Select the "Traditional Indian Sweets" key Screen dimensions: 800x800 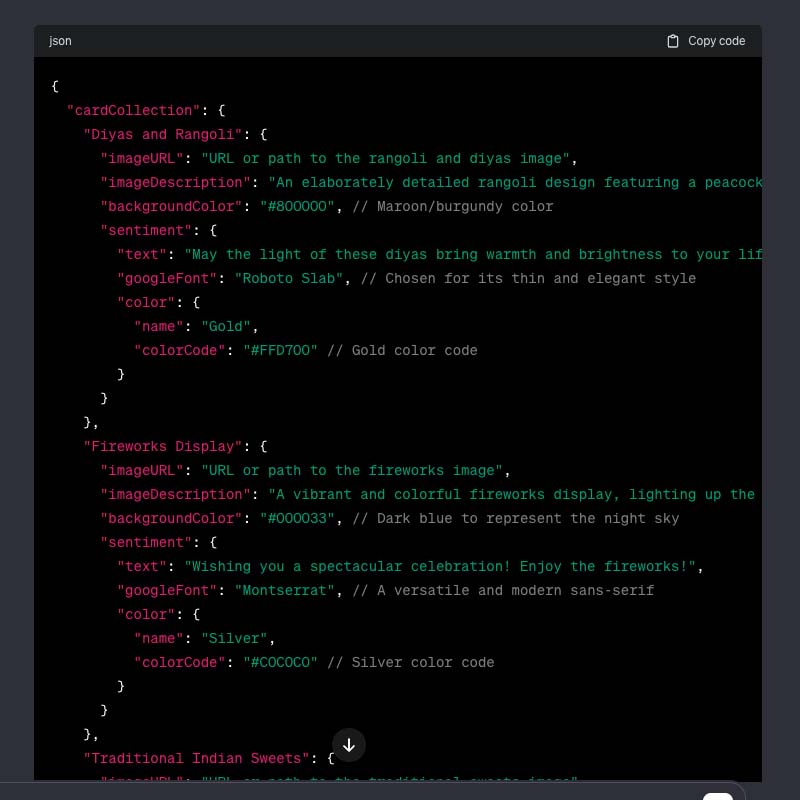click(196, 758)
